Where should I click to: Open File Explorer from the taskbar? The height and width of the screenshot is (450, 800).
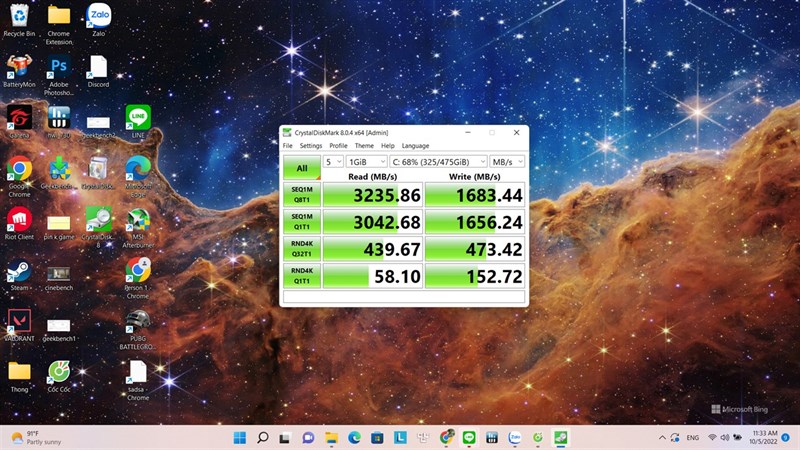[x=332, y=437]
